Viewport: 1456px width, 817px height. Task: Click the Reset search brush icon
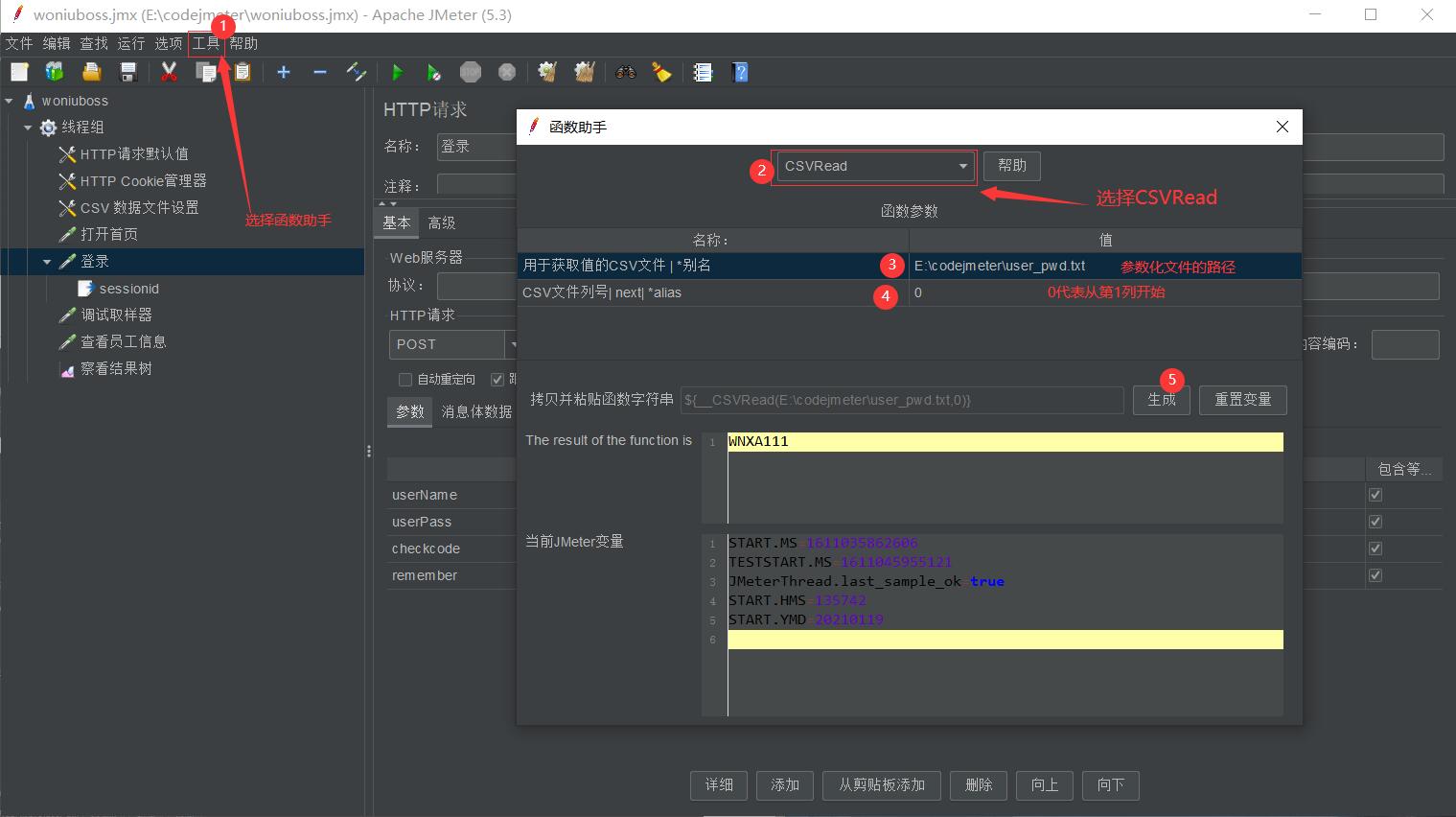click(x=662, y=72)
